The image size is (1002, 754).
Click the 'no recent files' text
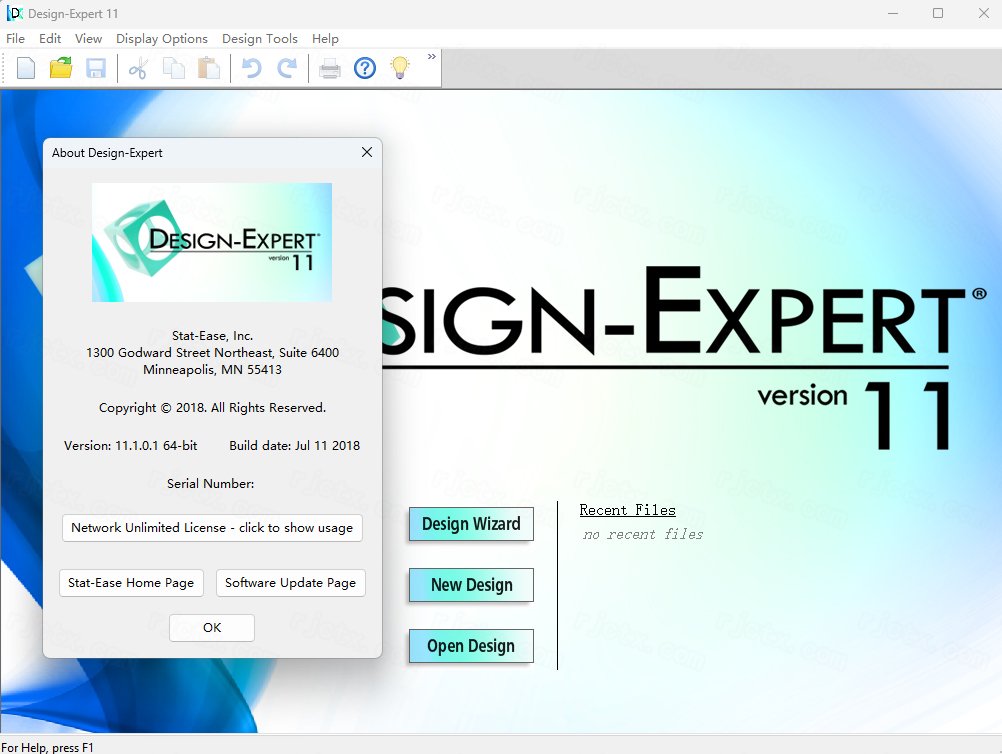(x=643, y=534)
